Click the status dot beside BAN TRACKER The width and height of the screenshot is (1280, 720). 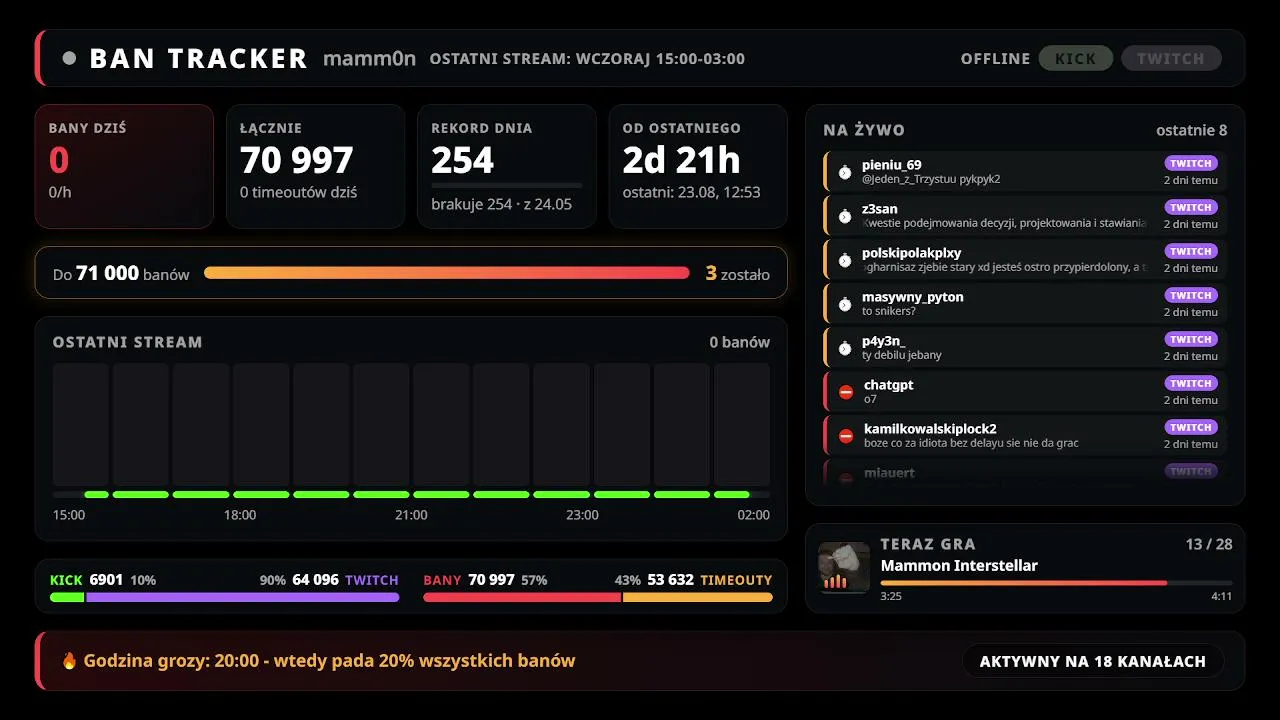(69, 58)
